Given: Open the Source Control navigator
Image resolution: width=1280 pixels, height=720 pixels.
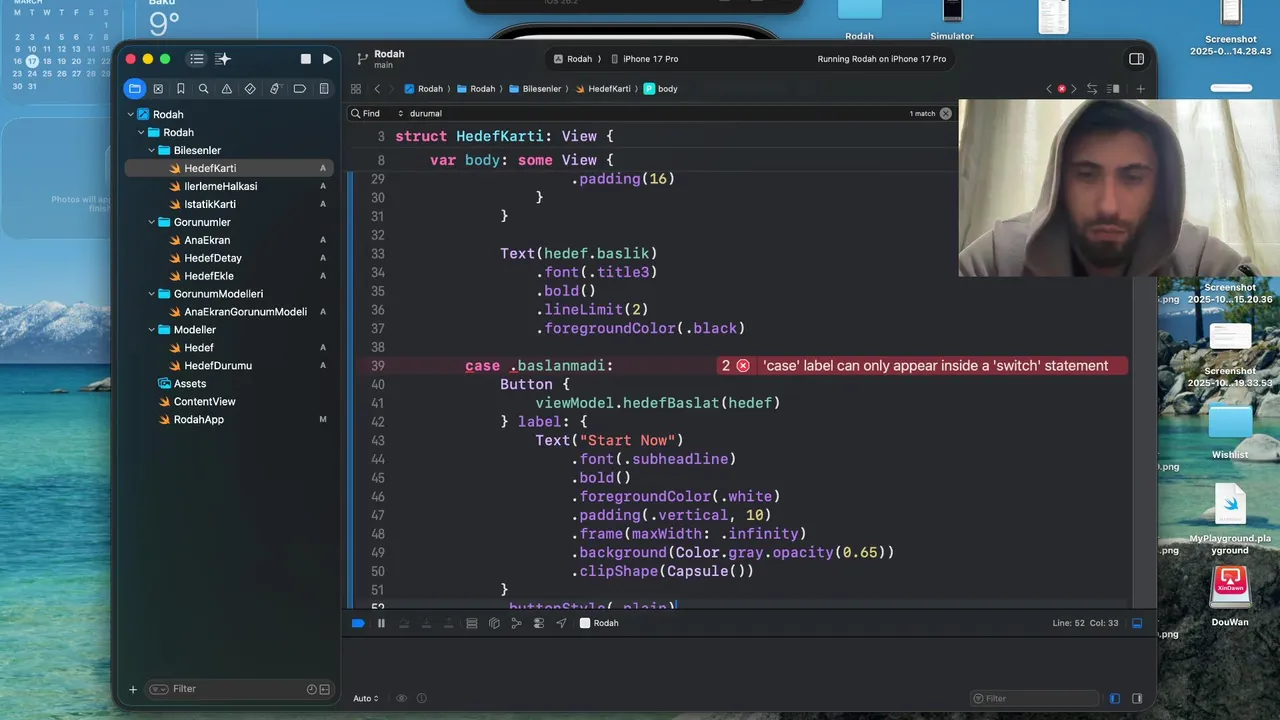Looking at the screenshot, I should pos(158,88).
